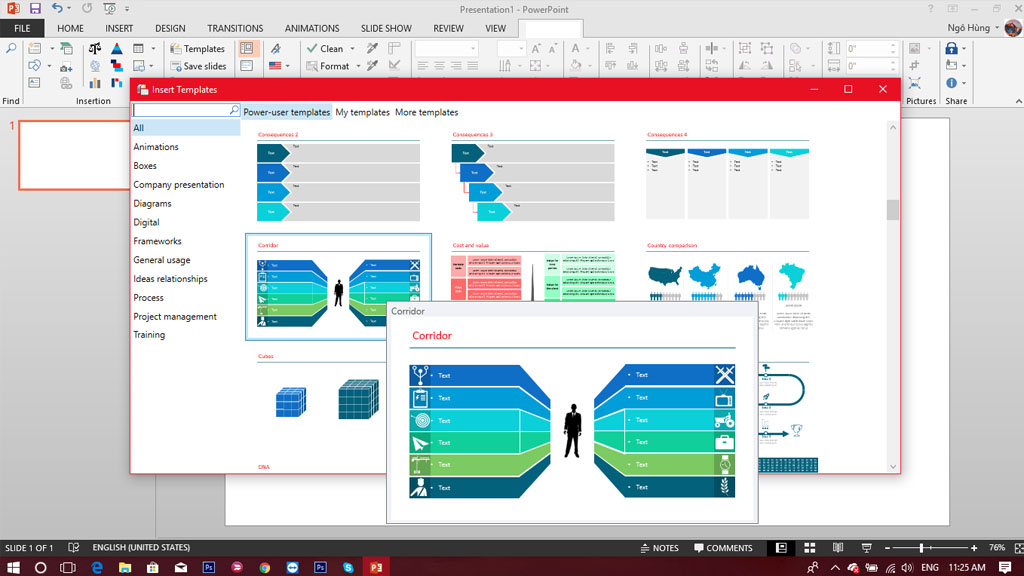The image size is (1024, 576).
Task: Click the search magnifier in Insert Templates dialog
Action: pos(234,110)
